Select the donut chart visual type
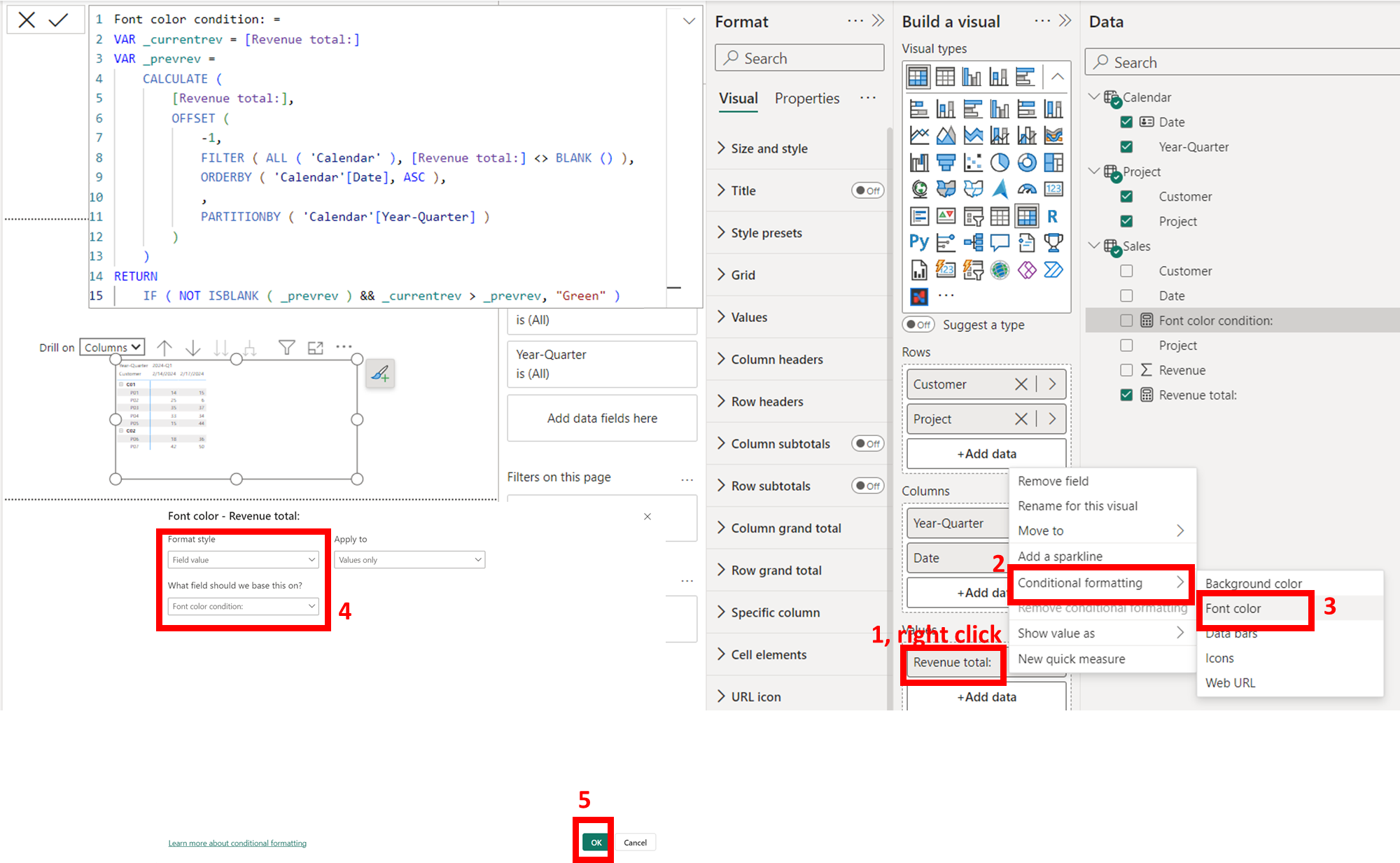The height and width of the screenshot is (863, 1400). (x=1027, y=162)
